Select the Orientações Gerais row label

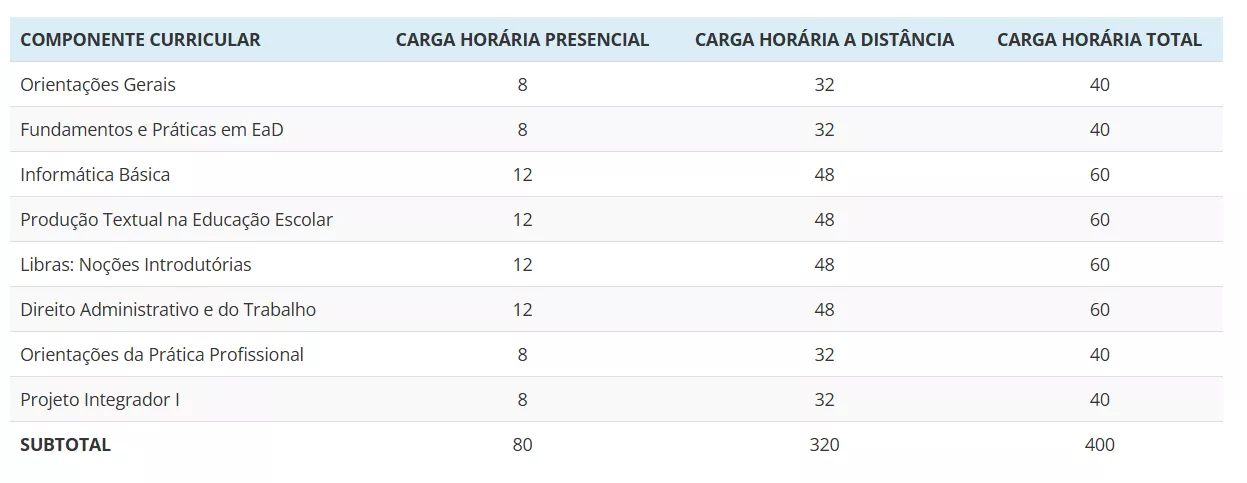98,85
